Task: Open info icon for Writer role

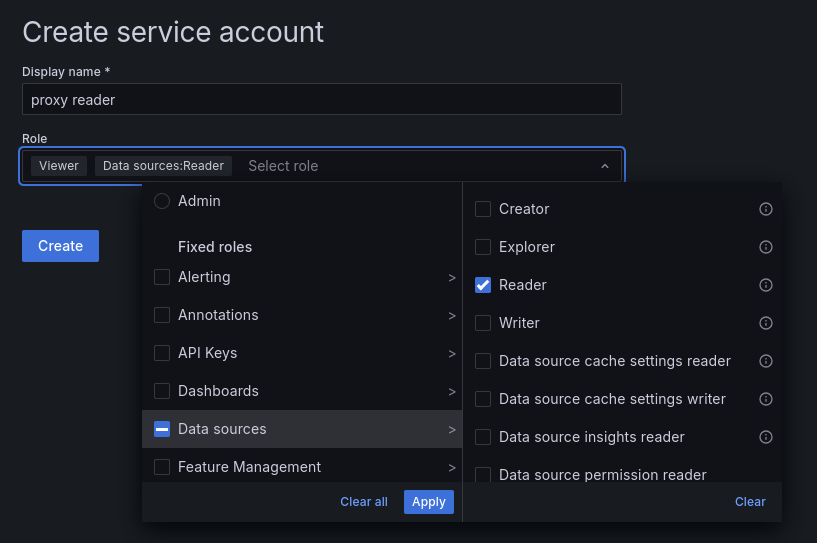Action: (765, 323)
